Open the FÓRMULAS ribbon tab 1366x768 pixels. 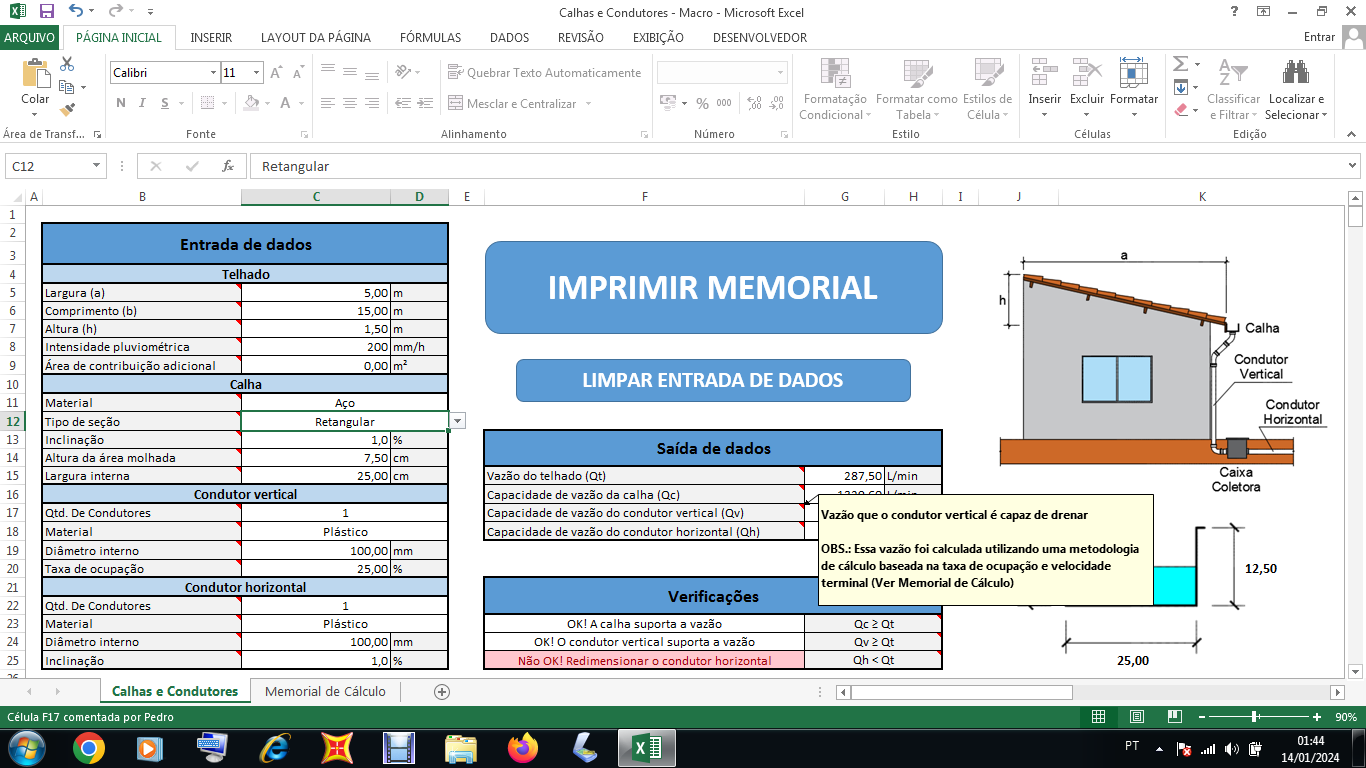pos(430,37)
